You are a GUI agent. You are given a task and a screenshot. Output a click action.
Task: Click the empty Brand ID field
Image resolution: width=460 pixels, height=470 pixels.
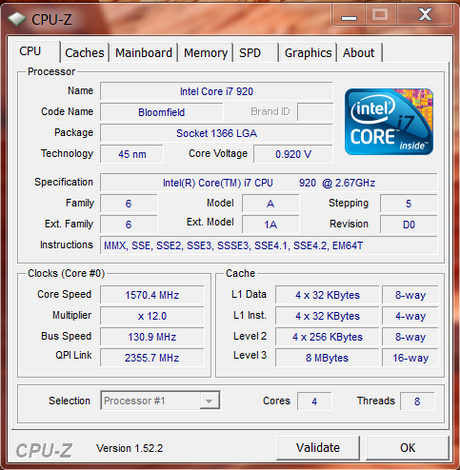click(315, 112)
